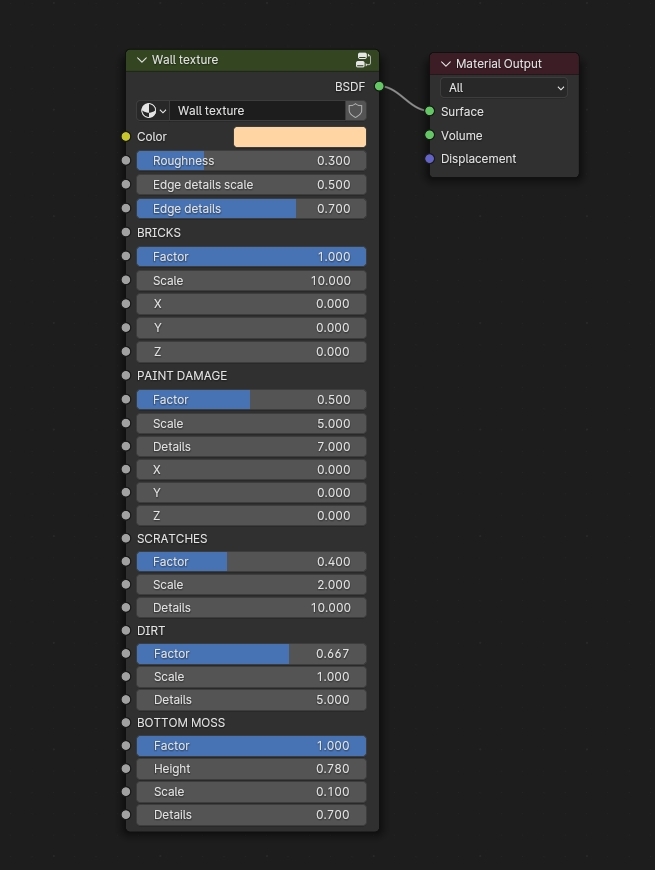
Task: Open the node tree browse dropdown
Action: coord(153,111)
